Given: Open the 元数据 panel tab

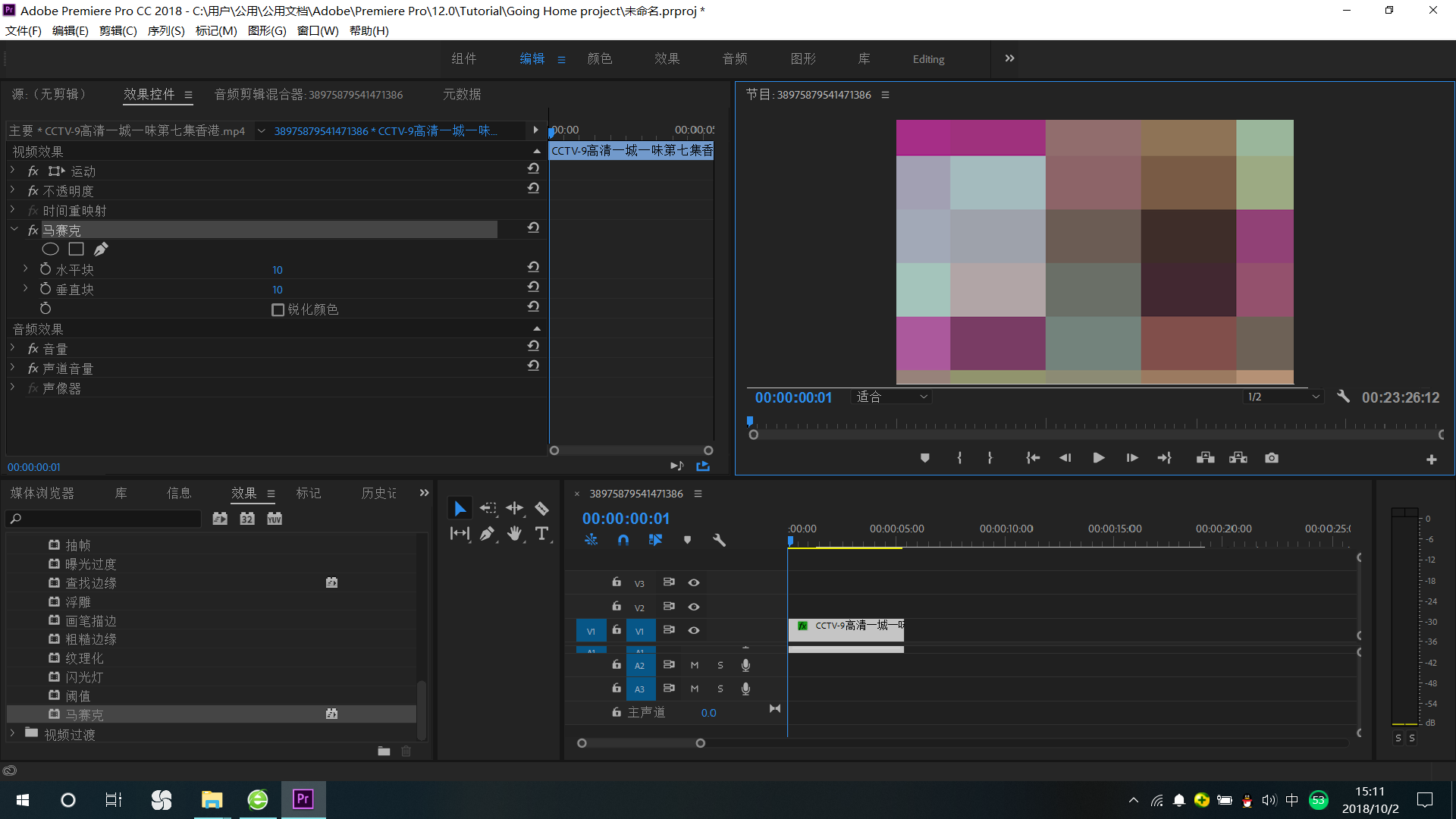Looking at the screenshot, I should pyautogui.click(x=462, y=94).
